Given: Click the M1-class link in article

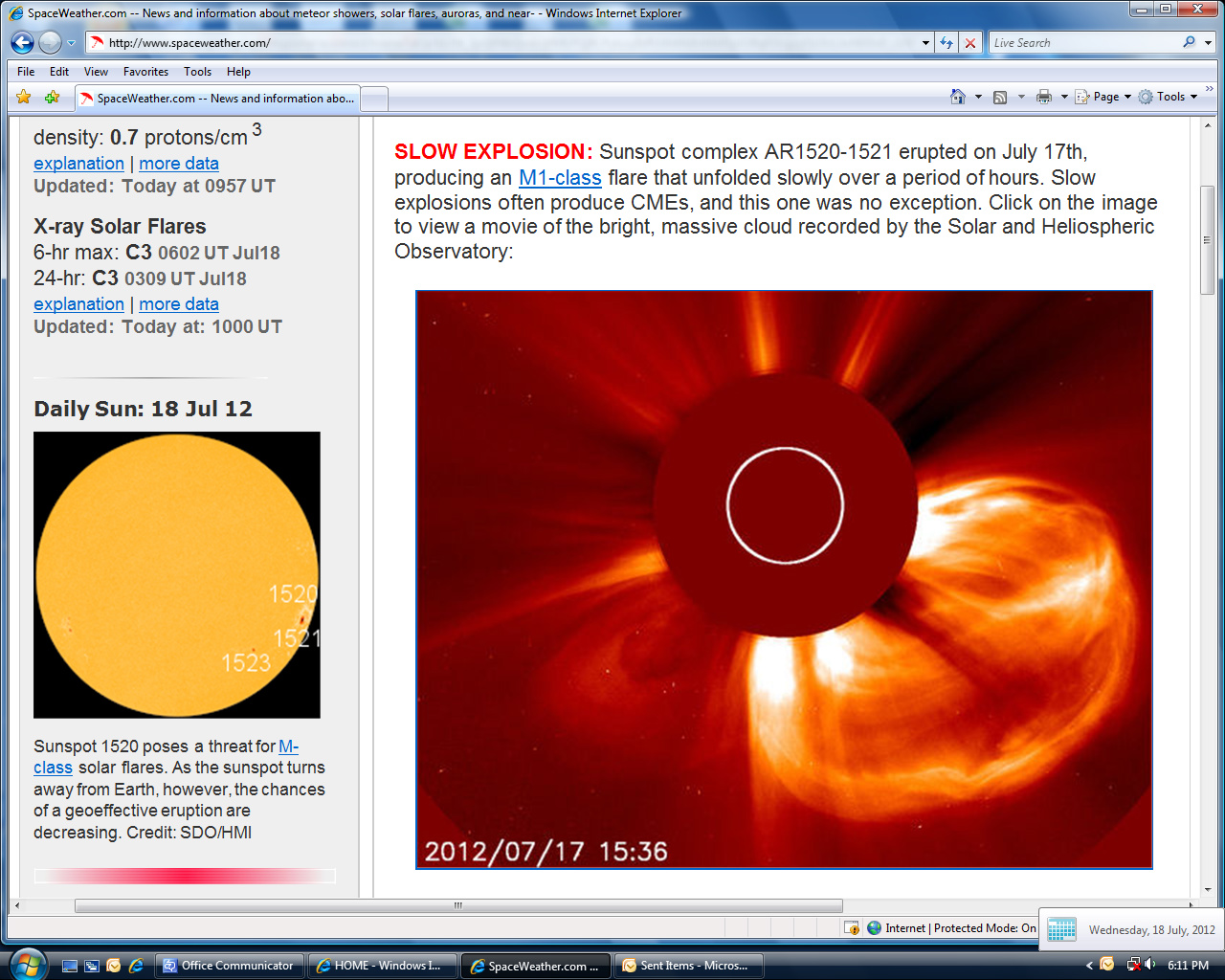Looking at the screenshot, I should 560,178.
